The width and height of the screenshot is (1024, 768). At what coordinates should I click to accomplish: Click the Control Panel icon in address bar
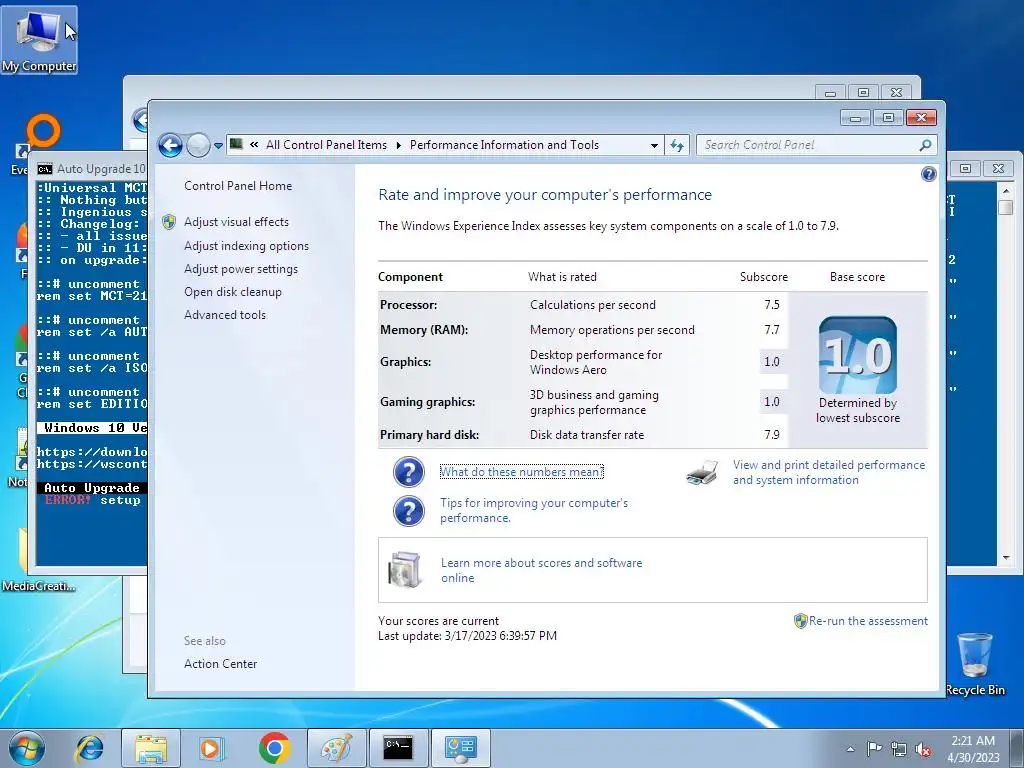coord(236,144)
